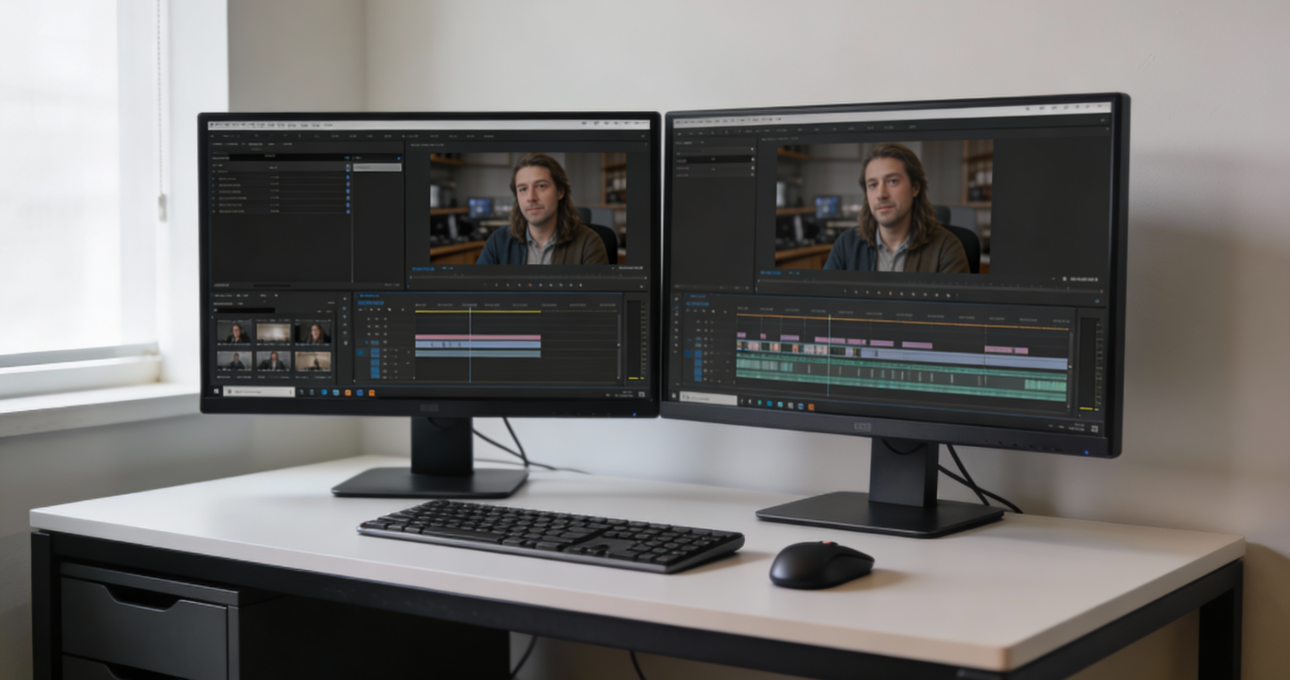
Task: Toggle the blue A1 track target, left timeline
Action: [375, 353]
